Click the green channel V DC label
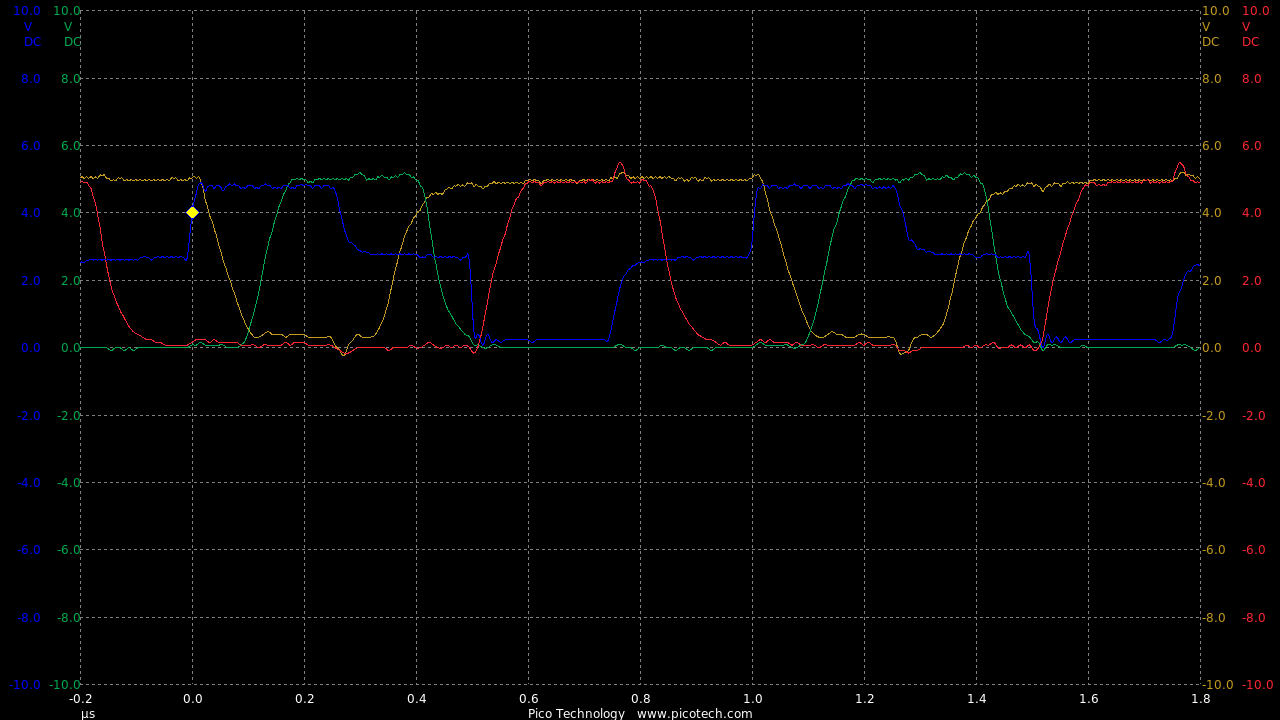This screenshot has height=720, width=1280. [70, 35]
